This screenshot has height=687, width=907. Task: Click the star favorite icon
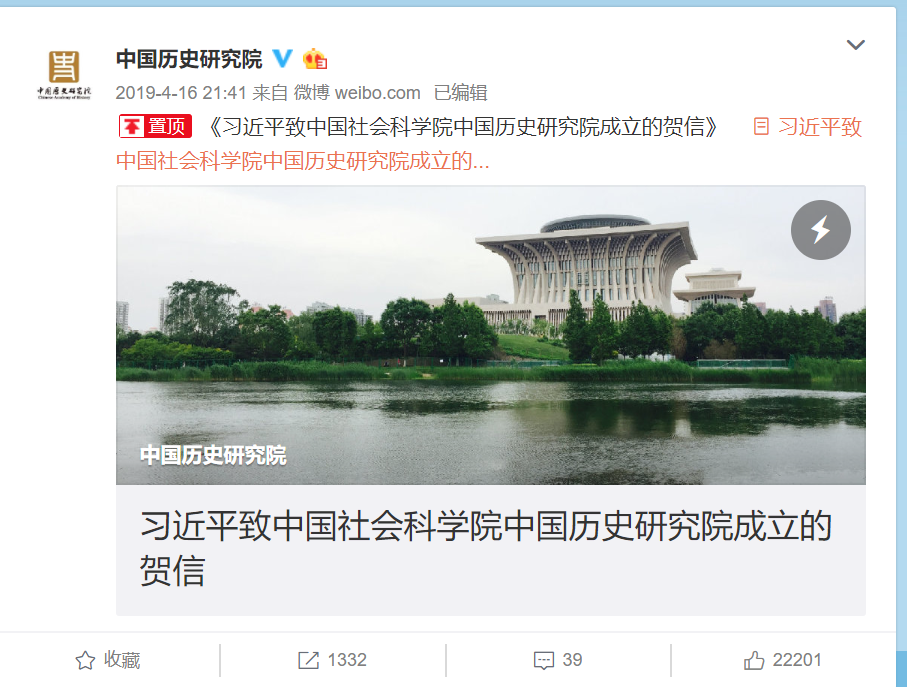tap(85, 660)
